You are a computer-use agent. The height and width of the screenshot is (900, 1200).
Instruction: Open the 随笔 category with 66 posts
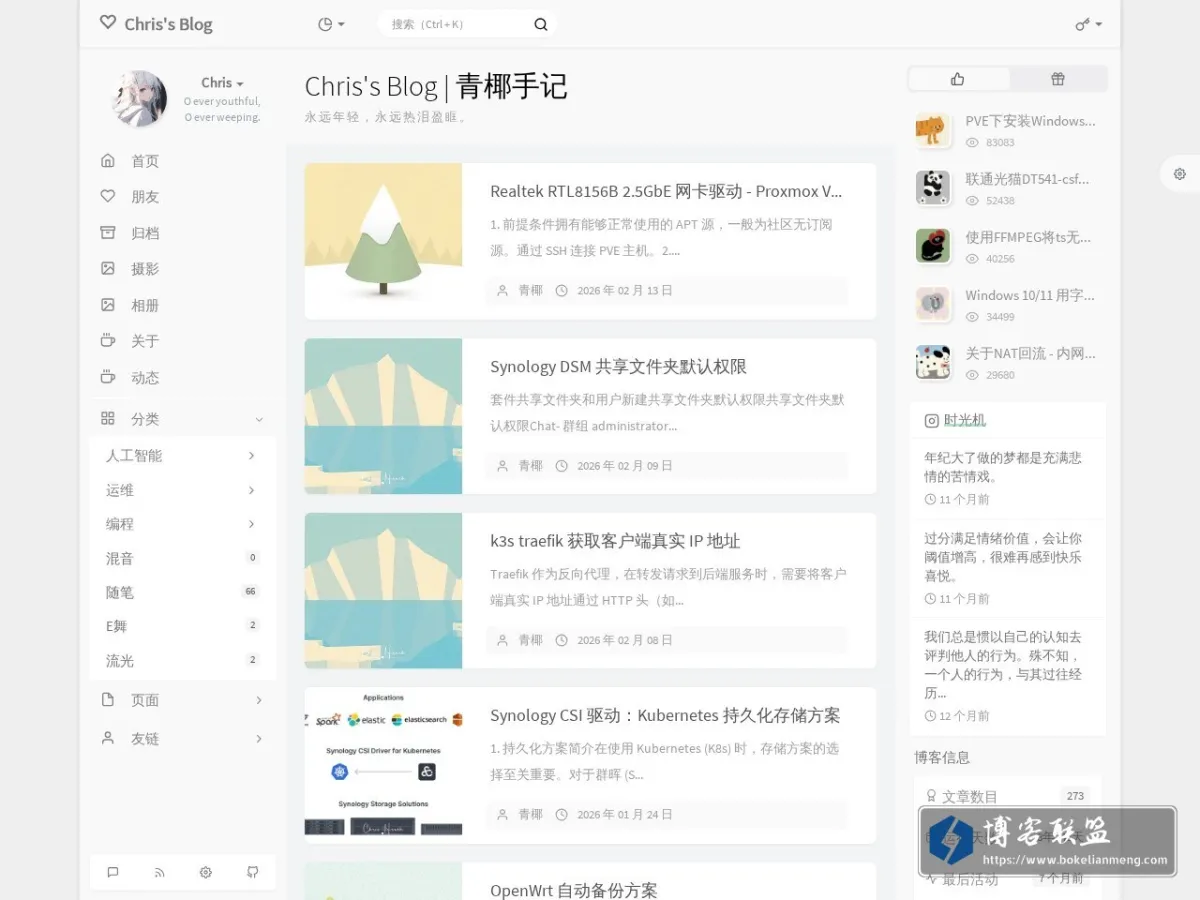(182, 592)
